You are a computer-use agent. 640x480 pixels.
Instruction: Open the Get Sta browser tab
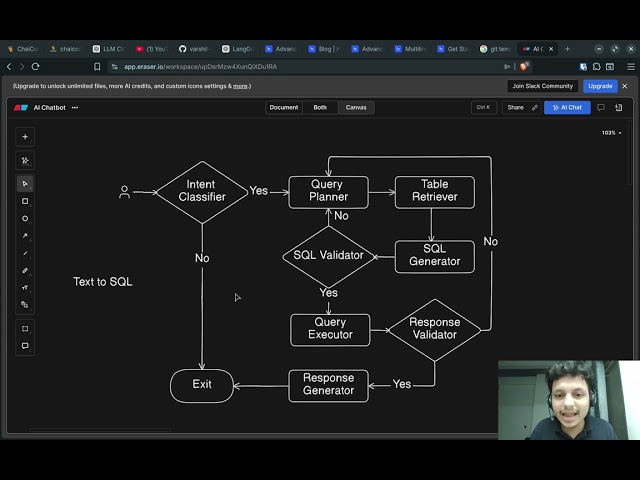pos(453,49)
